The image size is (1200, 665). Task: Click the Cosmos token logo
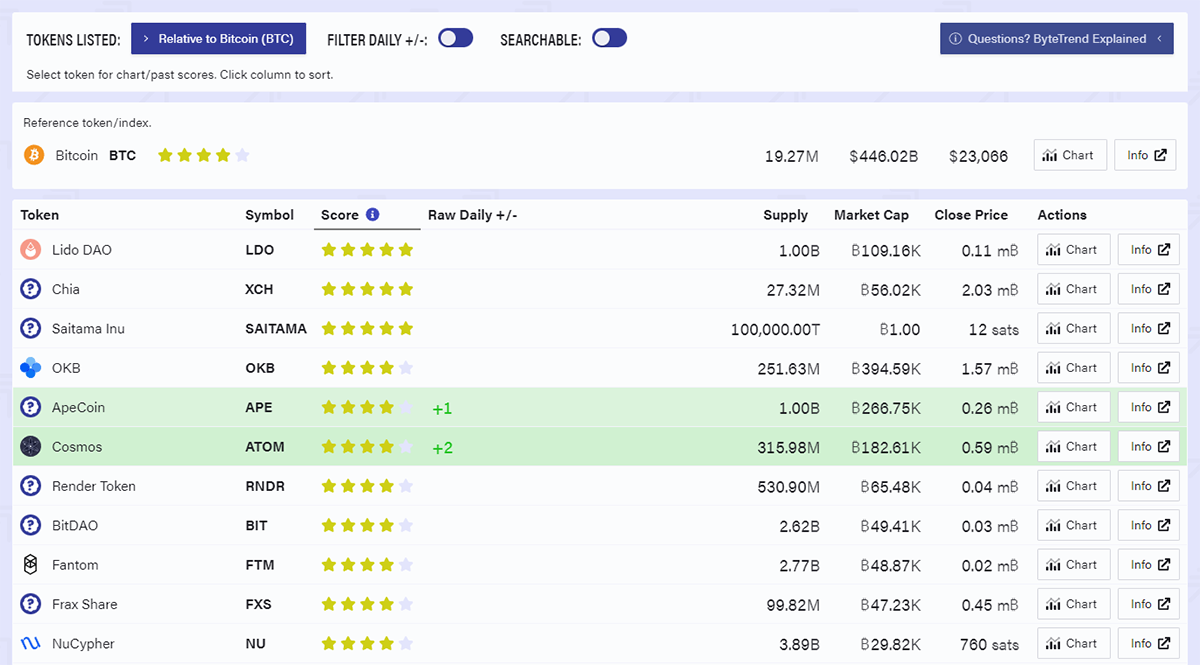click(30, 447)
